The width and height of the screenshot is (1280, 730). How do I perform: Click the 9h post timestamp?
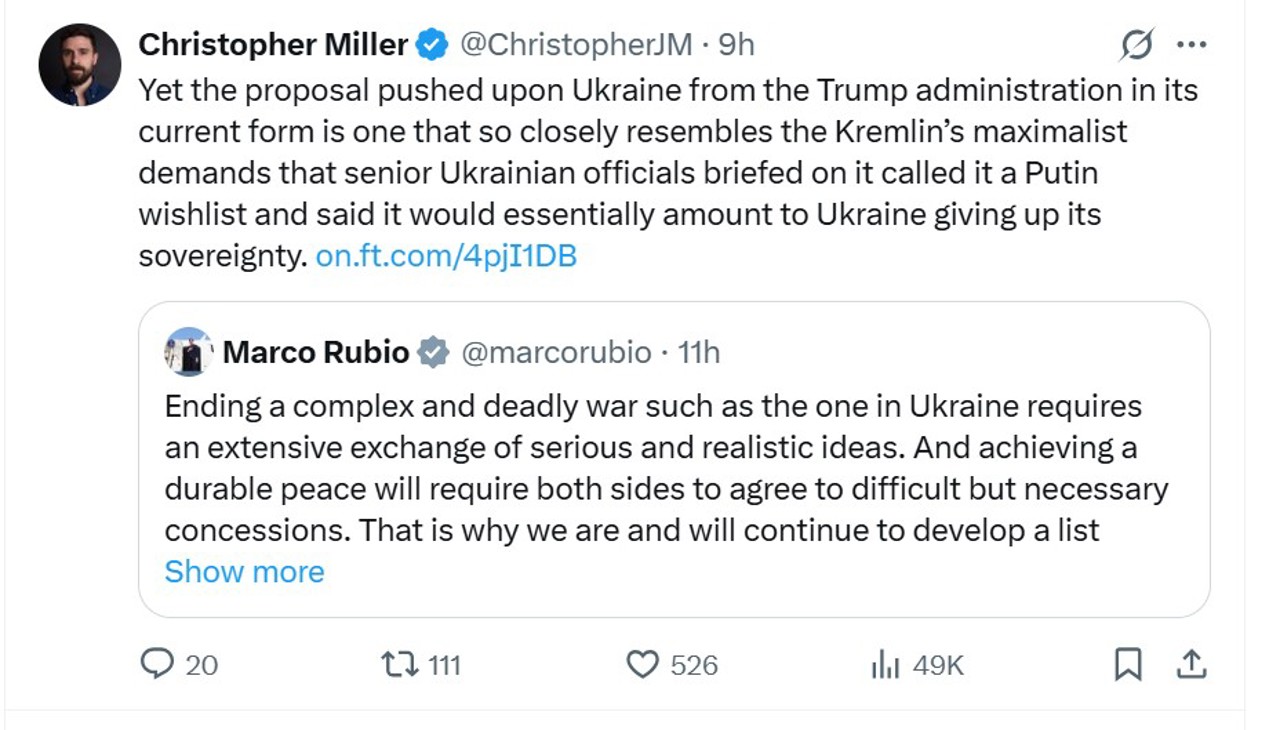pyautogui.click(x=737, y=45)
